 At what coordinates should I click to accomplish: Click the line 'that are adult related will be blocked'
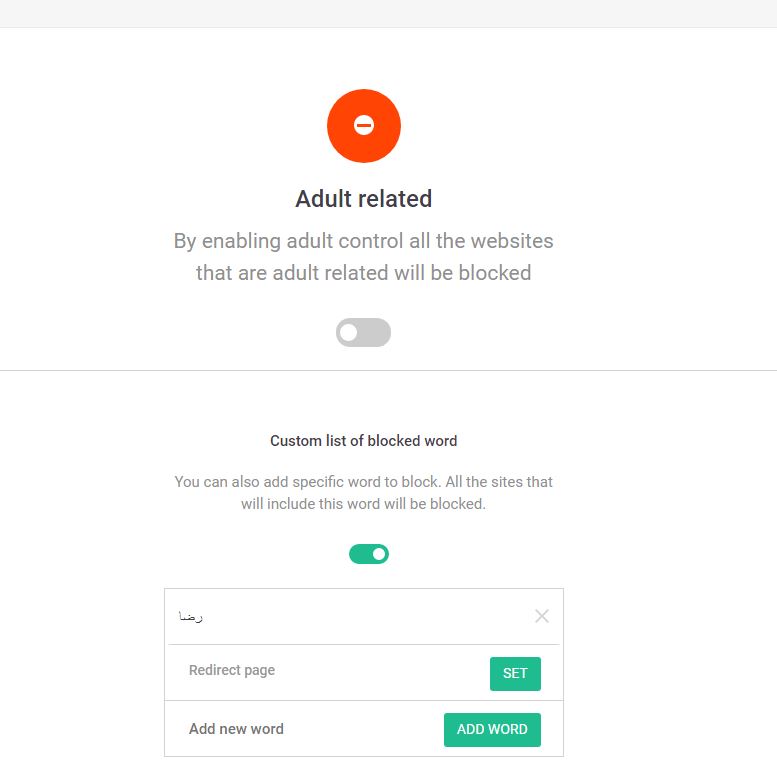[x=363, y=272]
